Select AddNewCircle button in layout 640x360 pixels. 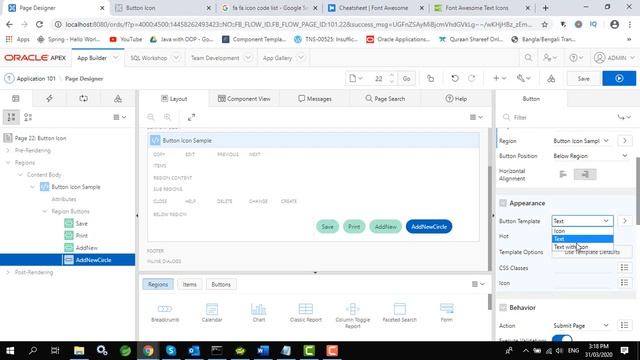(x=429, y=227)
